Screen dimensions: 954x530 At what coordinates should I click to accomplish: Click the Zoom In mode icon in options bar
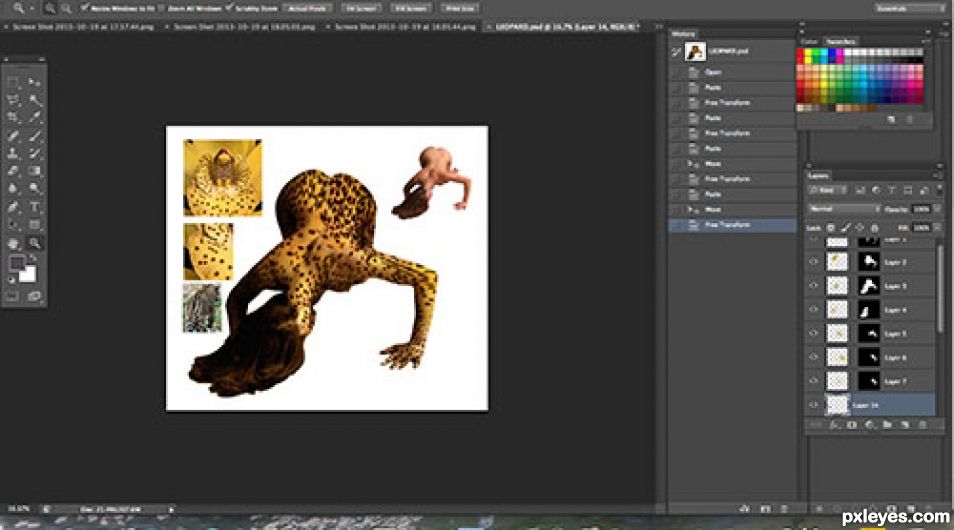click(x=50, y=8)
